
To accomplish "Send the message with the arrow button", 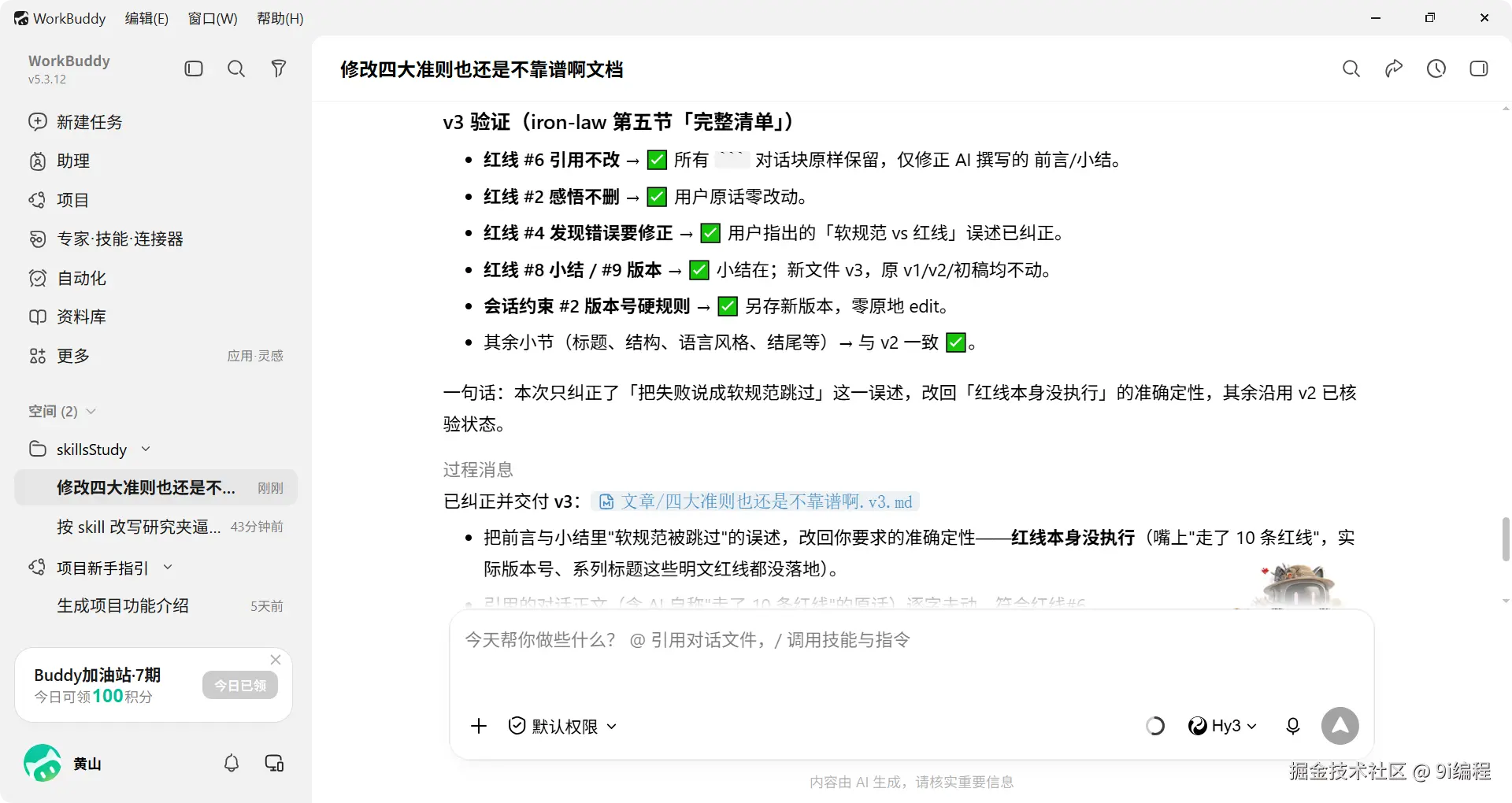I will point(1340,726).
